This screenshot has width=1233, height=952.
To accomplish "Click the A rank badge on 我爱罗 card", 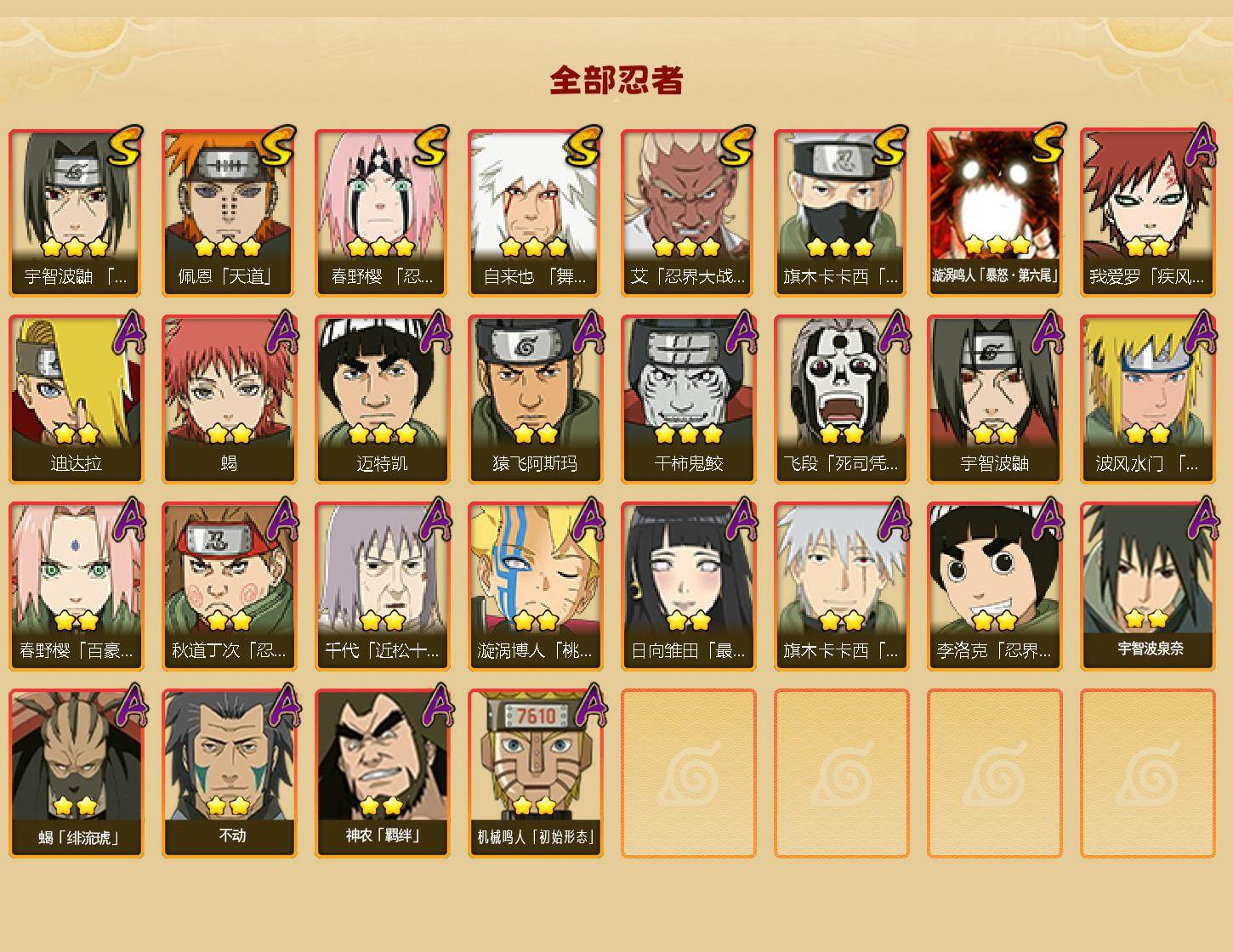I will click(1199, 146).
